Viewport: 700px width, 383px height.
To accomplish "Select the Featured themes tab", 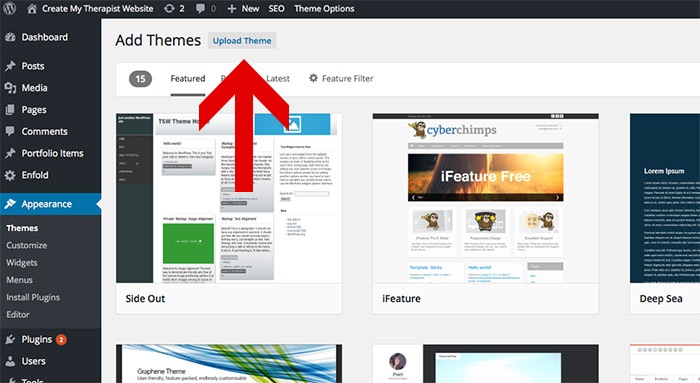I will 188,79.
